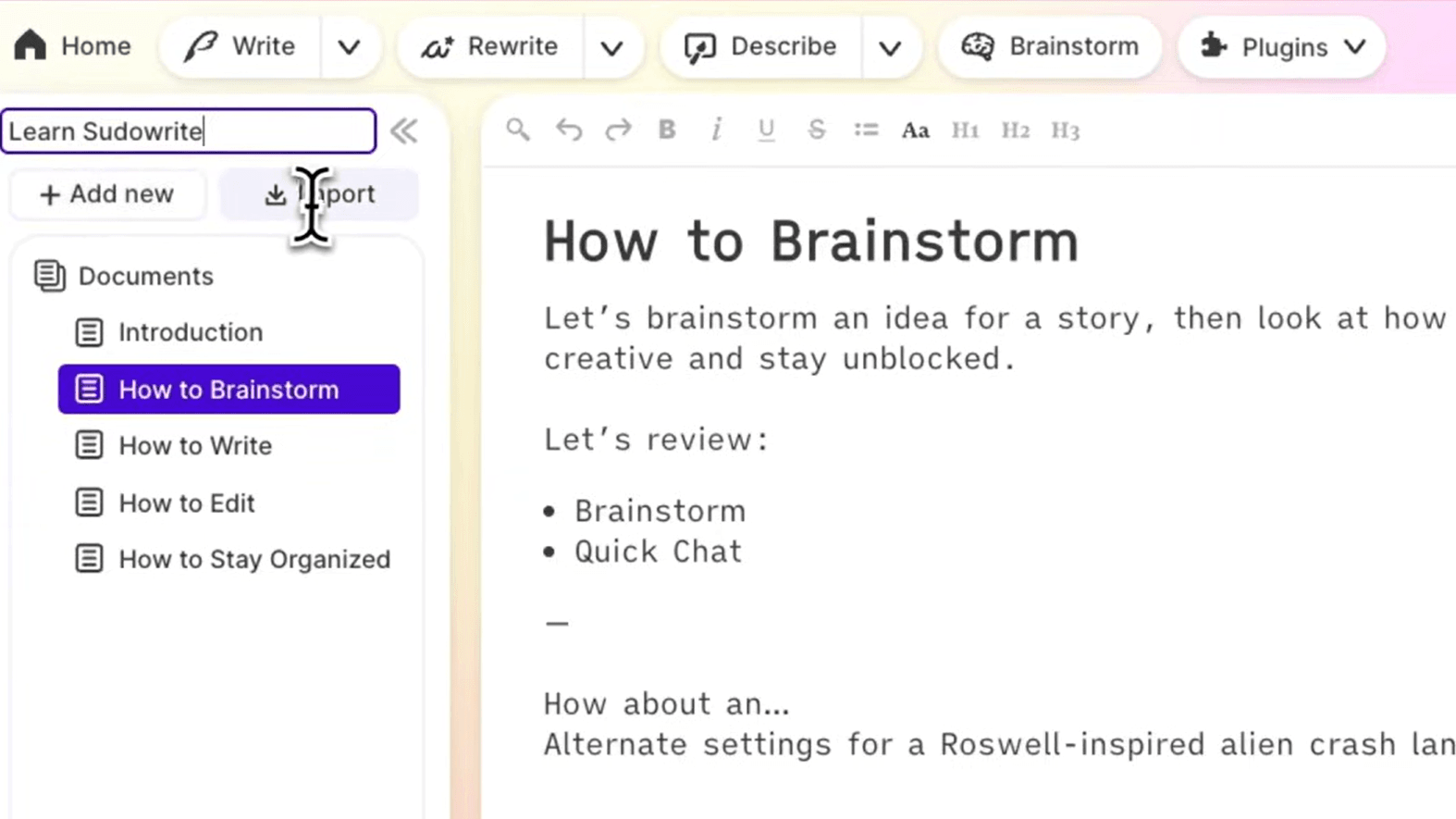1456x819 pixels.
Task: Expand the Rewrite options chevron
Action: 612,47
